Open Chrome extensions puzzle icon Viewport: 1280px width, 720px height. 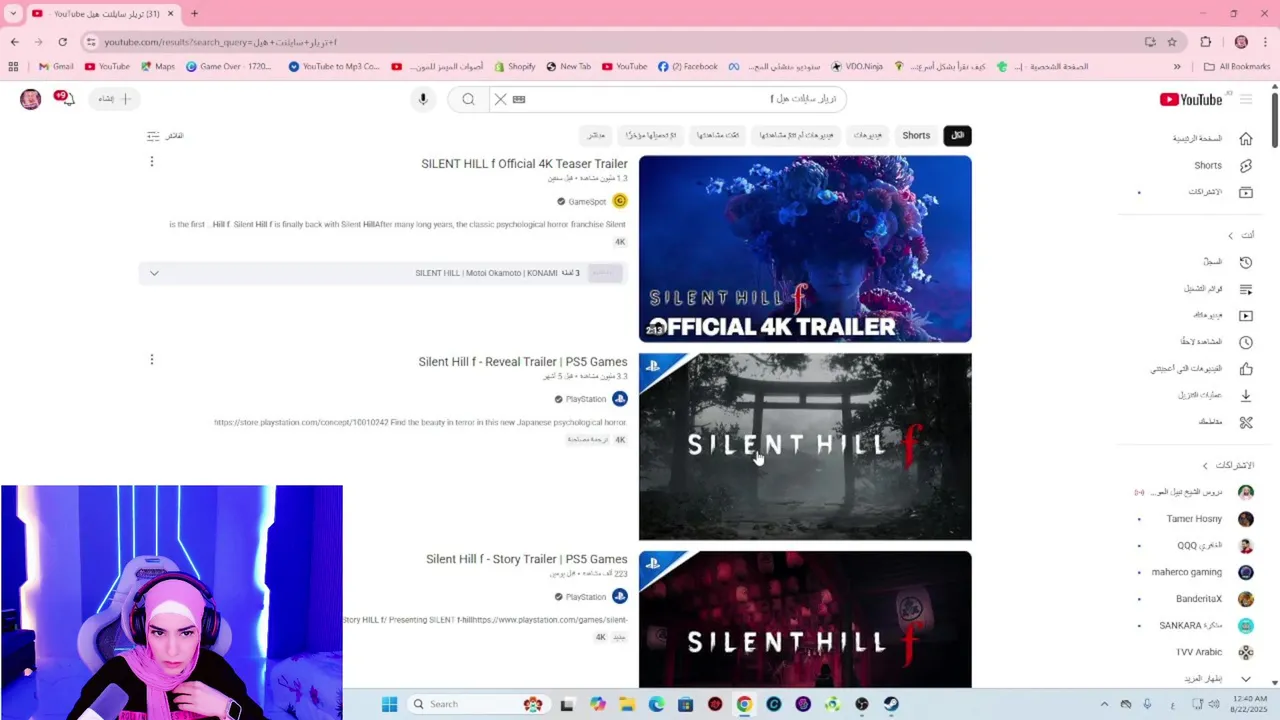(x=1206, y=42)
